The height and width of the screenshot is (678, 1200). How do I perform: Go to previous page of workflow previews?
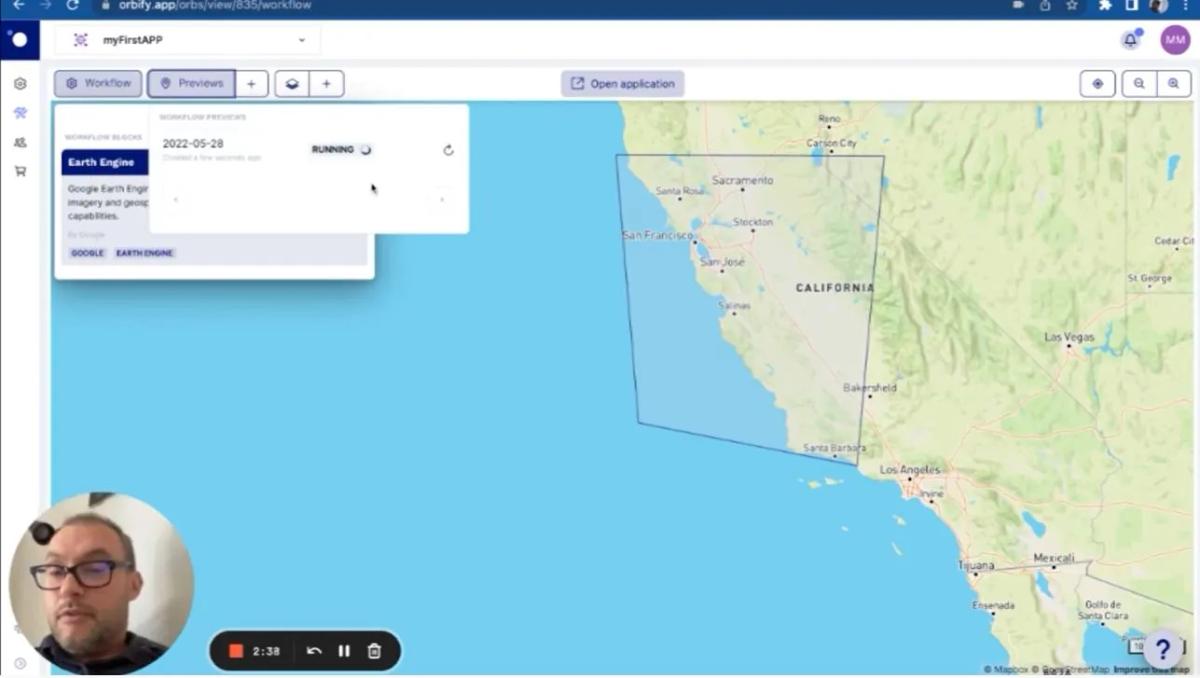coord(176,200)
